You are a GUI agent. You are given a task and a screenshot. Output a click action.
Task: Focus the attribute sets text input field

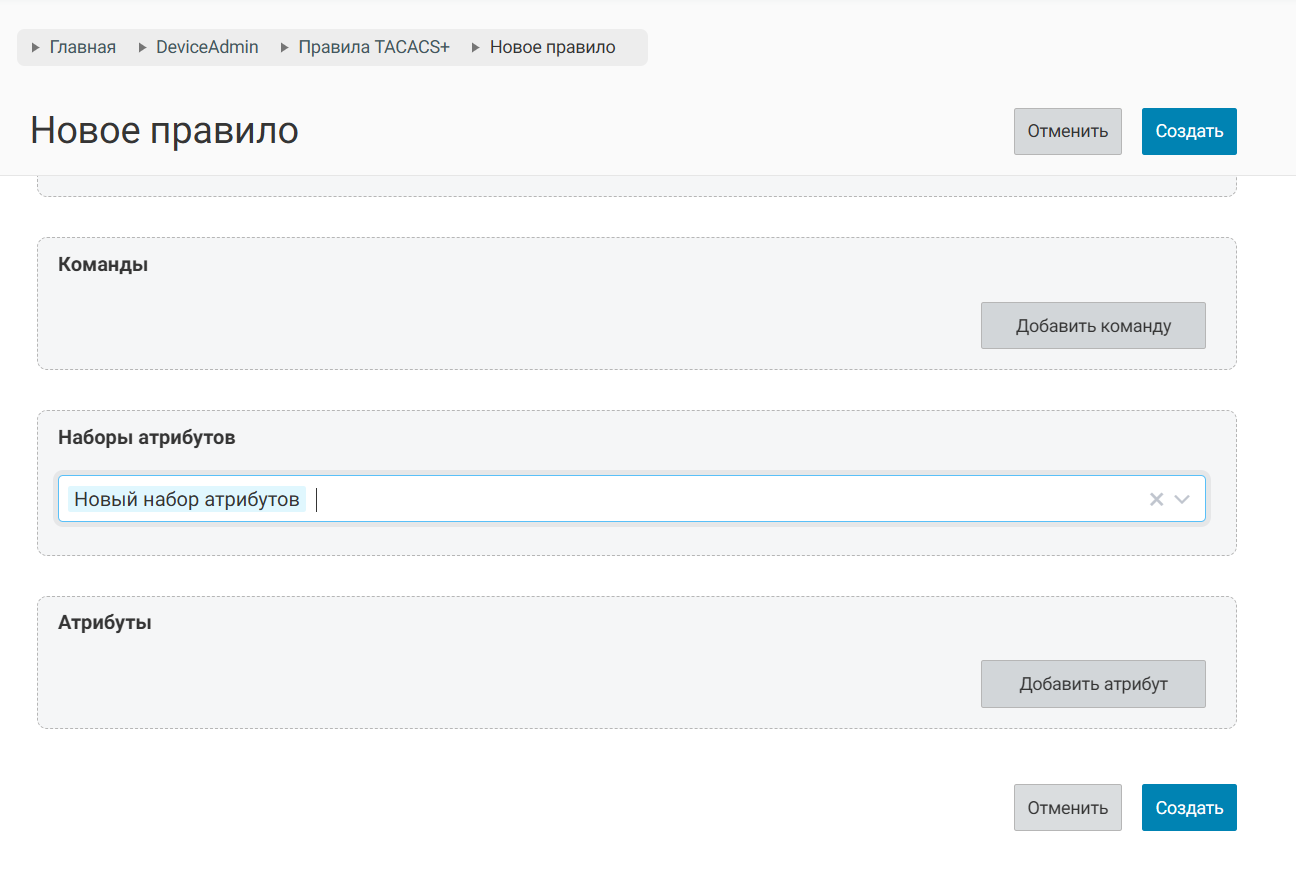coord(700,499)
